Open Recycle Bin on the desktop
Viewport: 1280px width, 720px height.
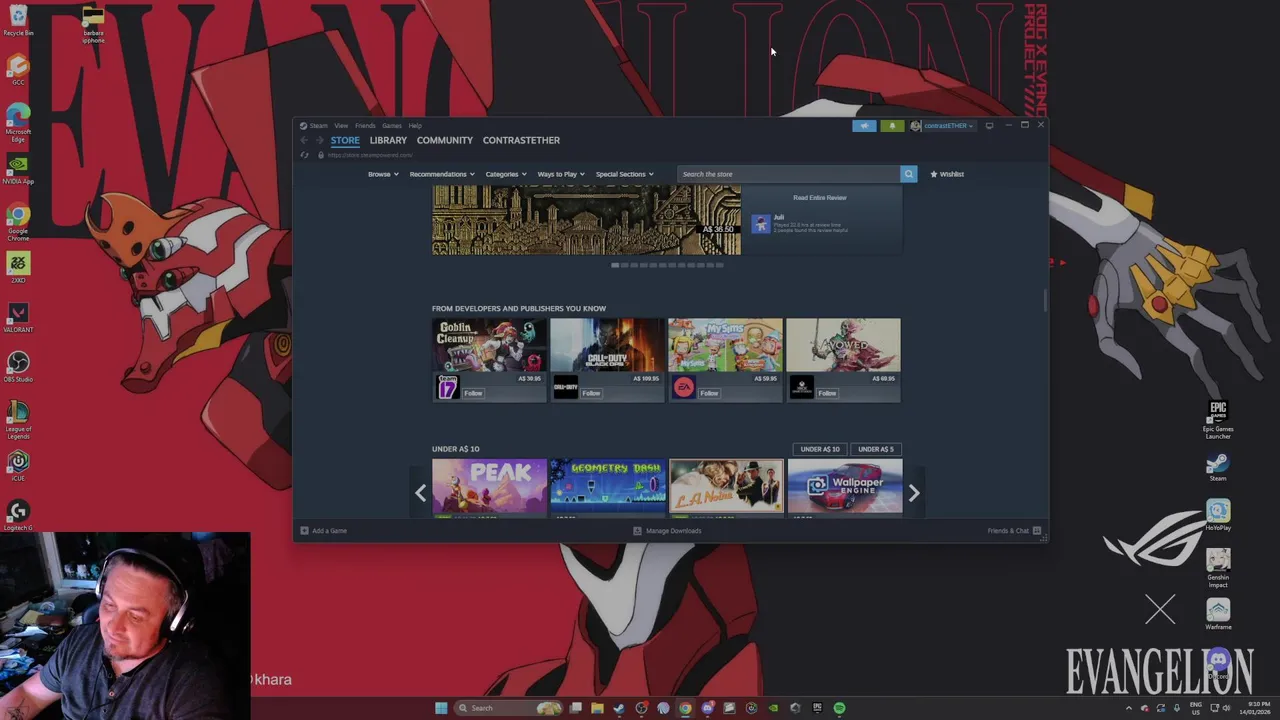coord(17,19)
